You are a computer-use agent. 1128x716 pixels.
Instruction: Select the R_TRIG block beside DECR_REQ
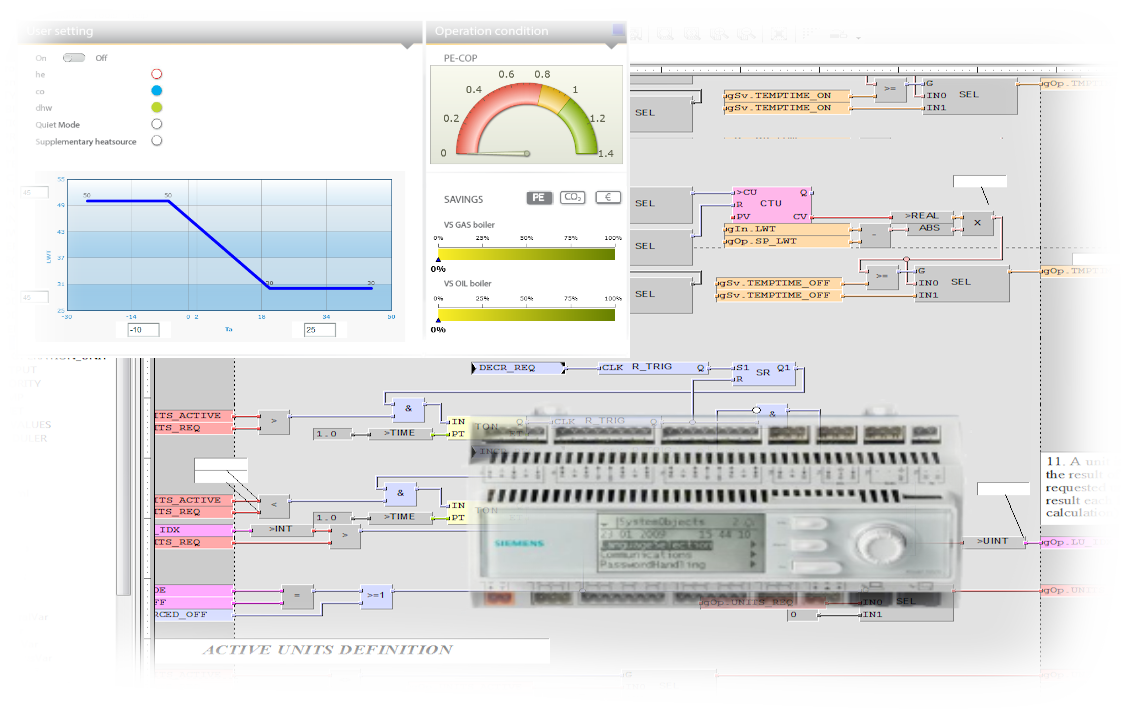(653, 367)
